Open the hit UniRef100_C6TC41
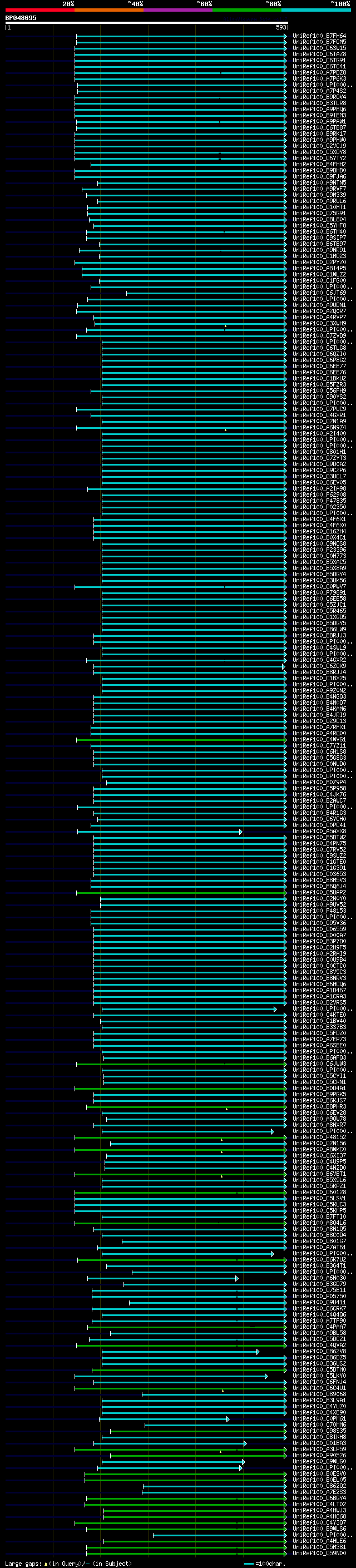 coord(319,66)
